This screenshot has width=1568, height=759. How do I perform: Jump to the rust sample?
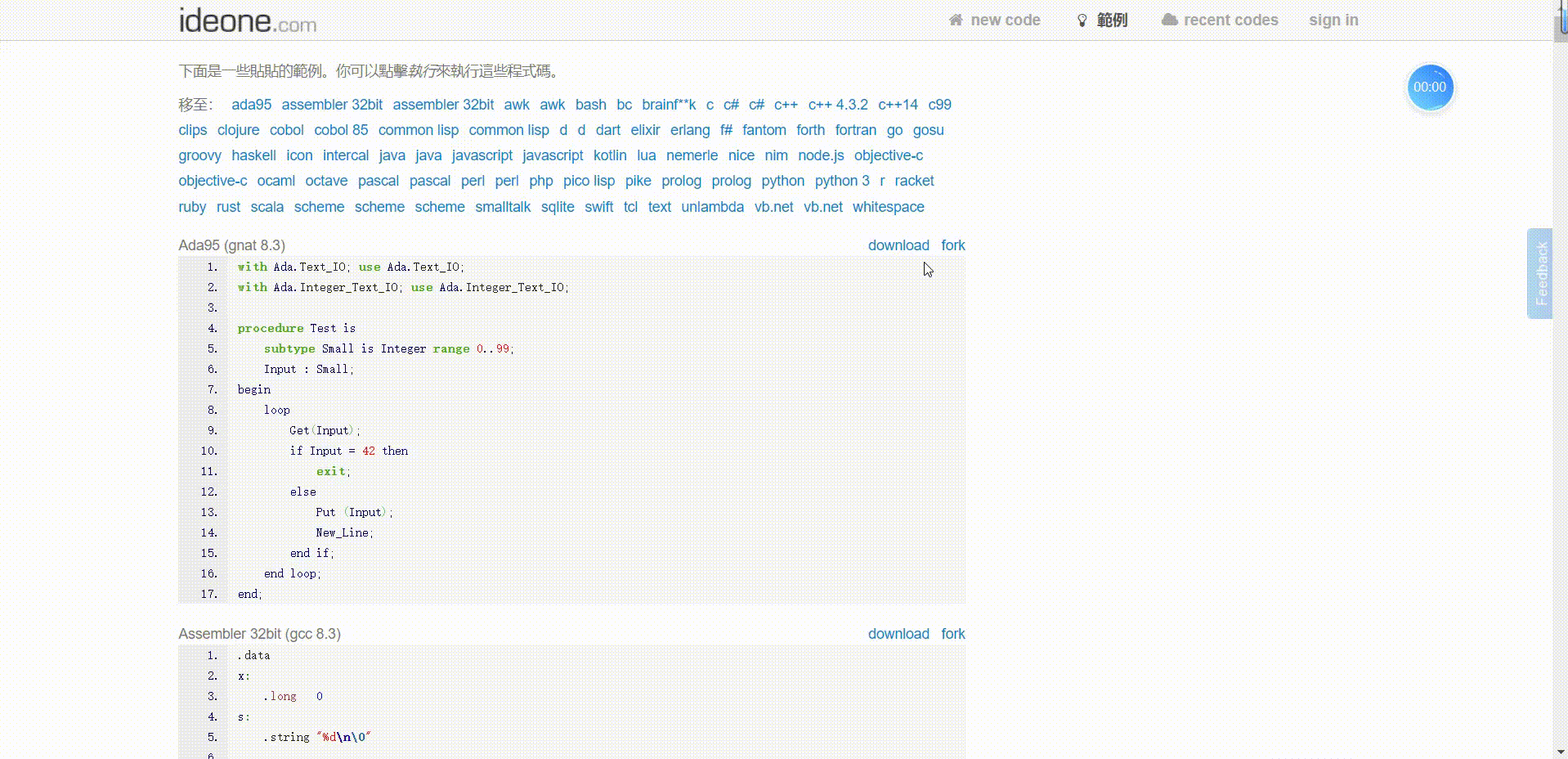pos(228,207)
